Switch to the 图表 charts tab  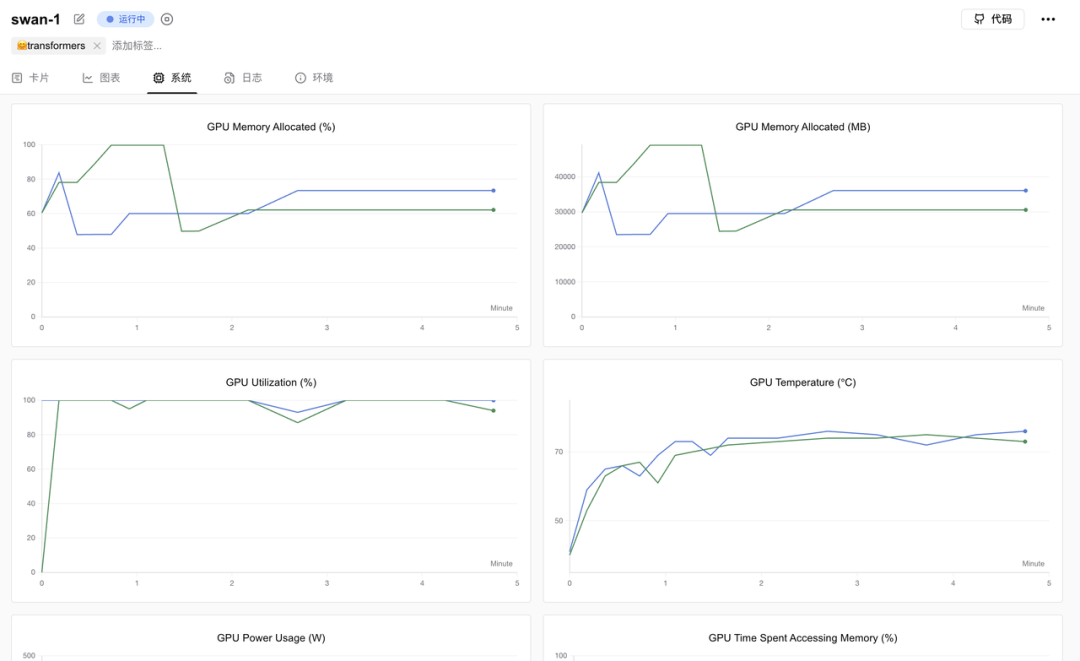[x=101, y=78]
